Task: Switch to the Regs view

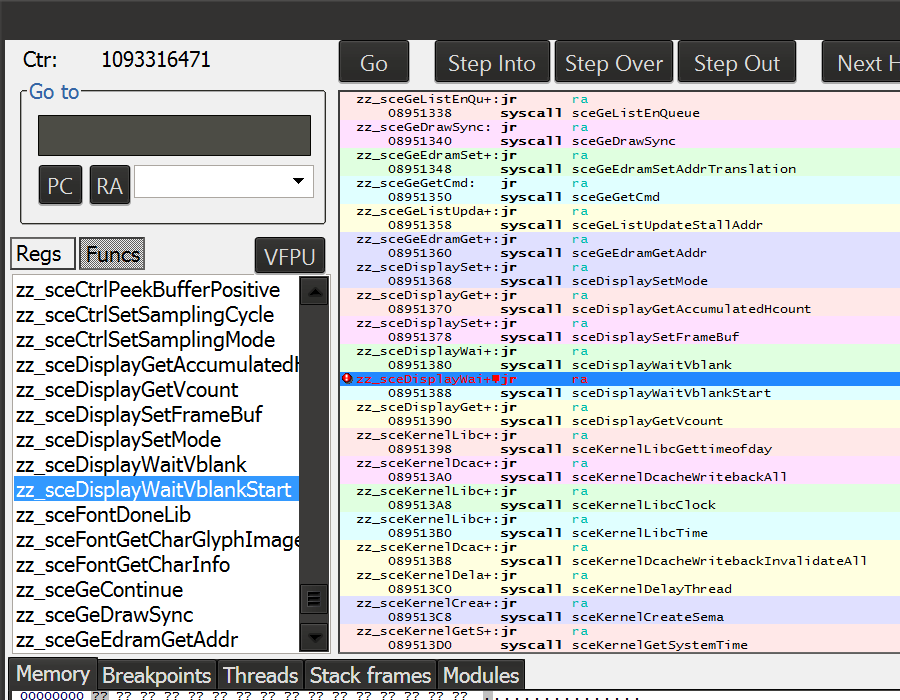Action: click(x=39, y=255)
